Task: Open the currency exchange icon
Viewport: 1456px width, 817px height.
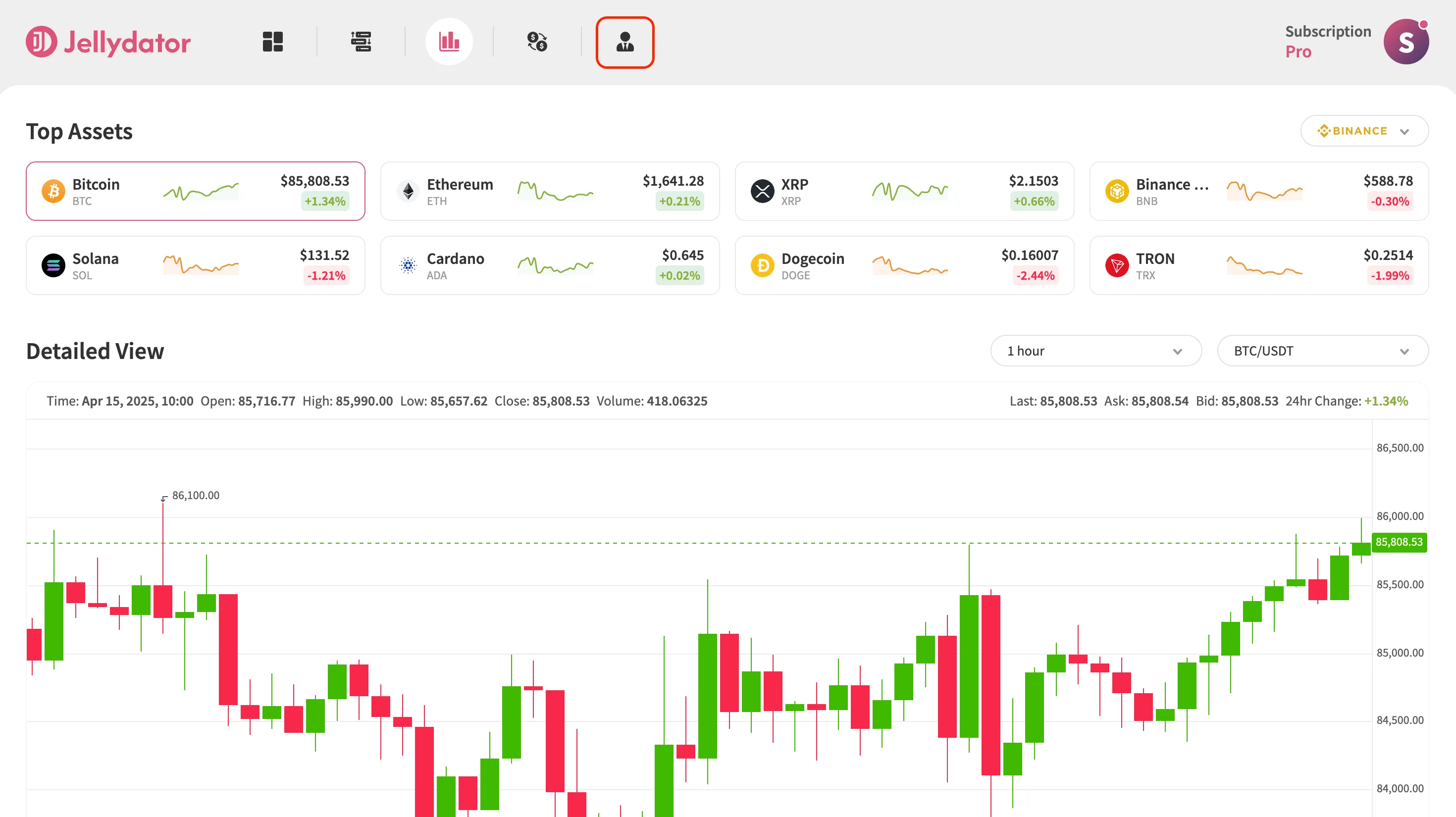Action: click(537, 42)
